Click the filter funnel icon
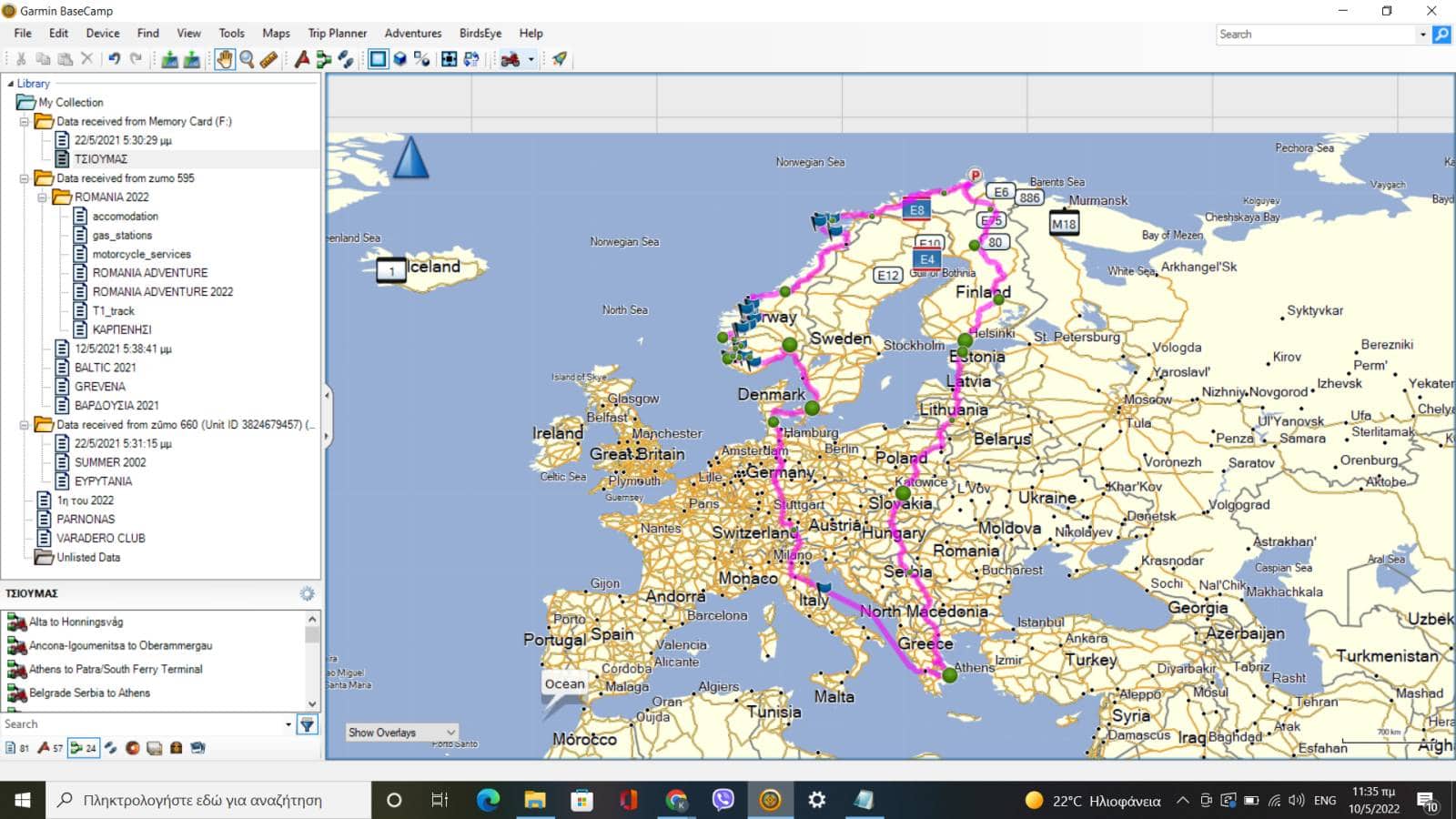1456x819 pixels. click(x=308, y=725)
